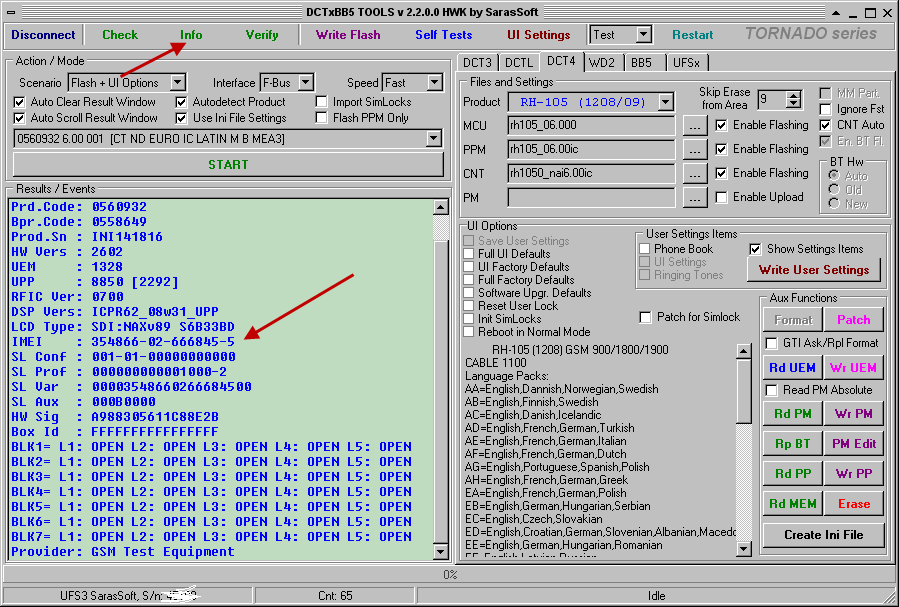Enable the Import SimLocks checkbox
Viewport: 899px width, 607px height.
point(322,102)
